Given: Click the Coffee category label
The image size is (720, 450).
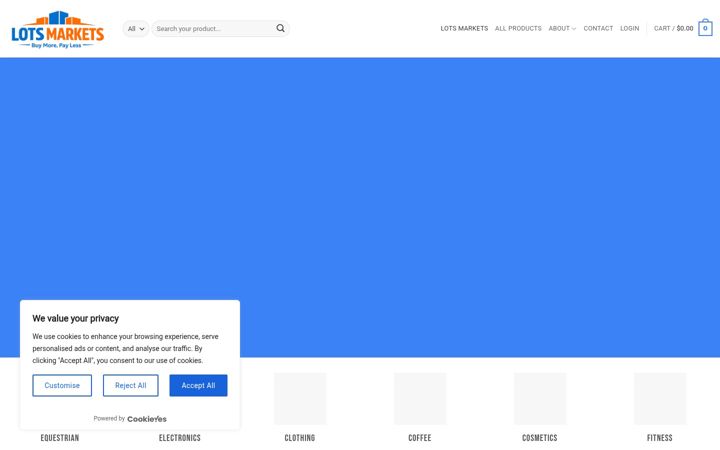Looking at the screenshot, I should click(x=420, y=438).
